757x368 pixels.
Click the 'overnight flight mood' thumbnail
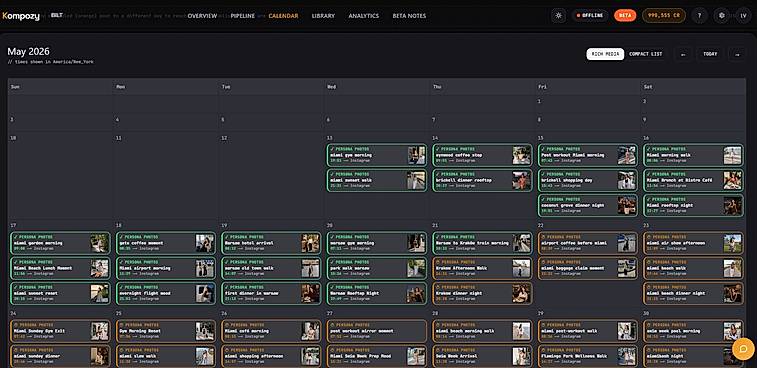coord(205,293)
